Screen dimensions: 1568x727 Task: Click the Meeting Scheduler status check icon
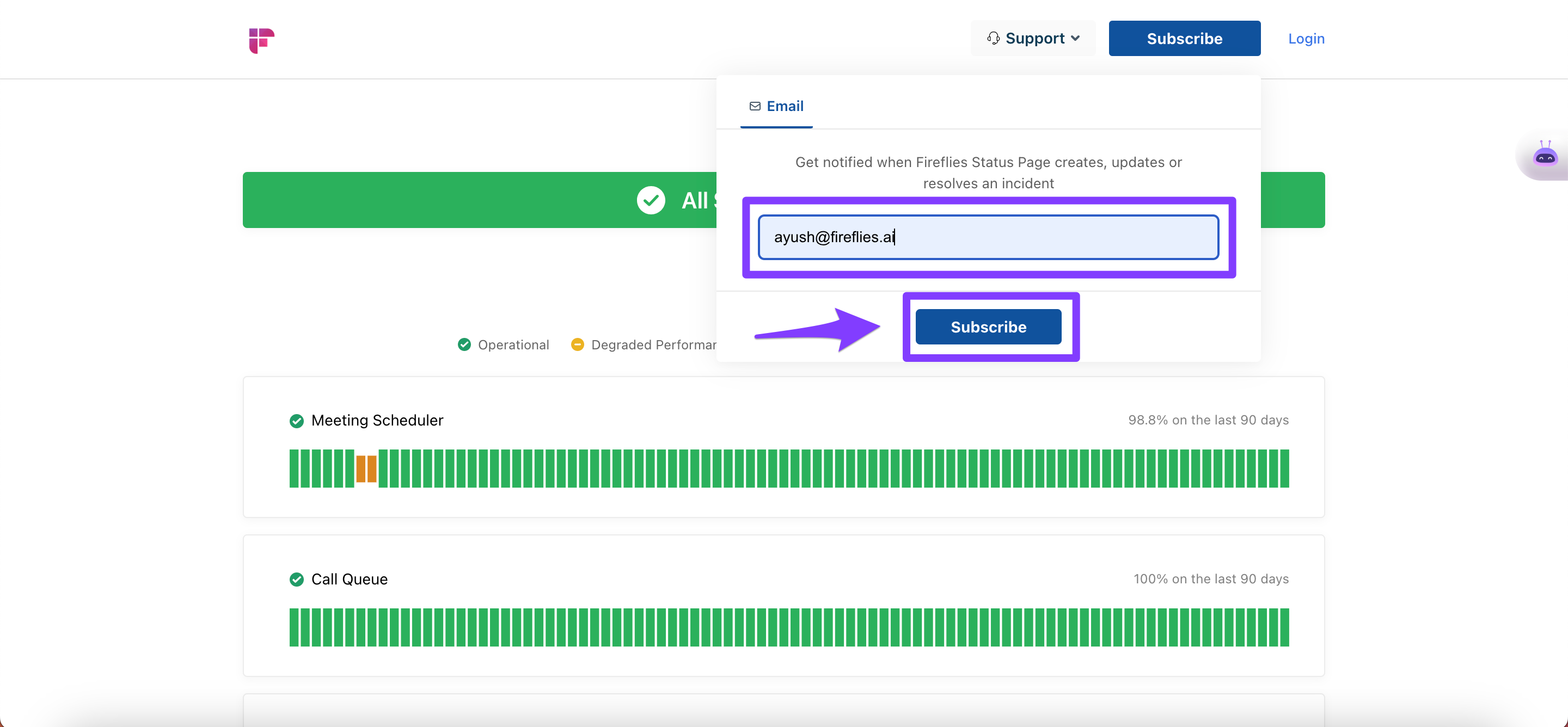coord(296,421)
